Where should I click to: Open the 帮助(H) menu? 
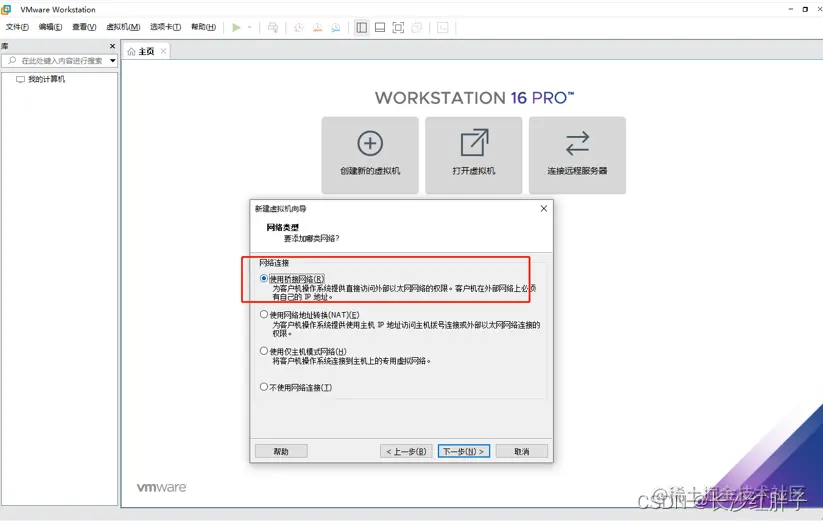tap(204, 27)
